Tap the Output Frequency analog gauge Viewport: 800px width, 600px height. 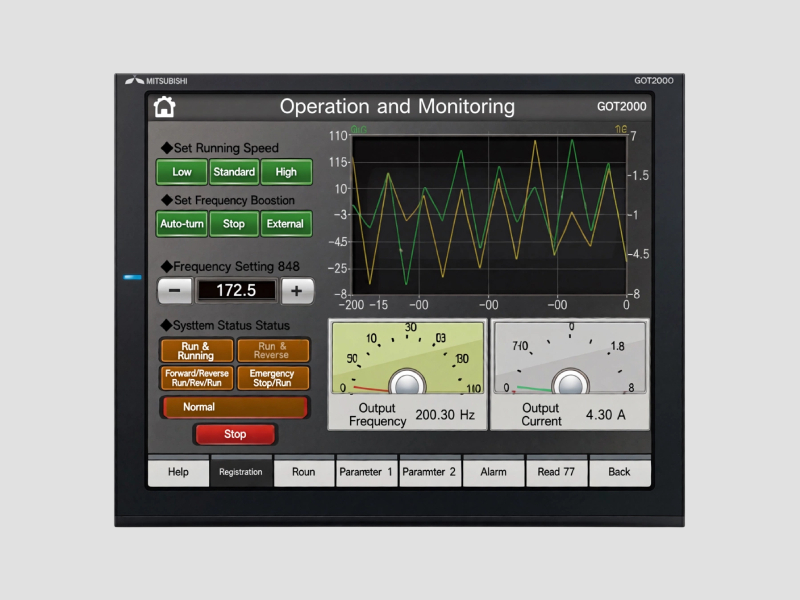[407, 358]
